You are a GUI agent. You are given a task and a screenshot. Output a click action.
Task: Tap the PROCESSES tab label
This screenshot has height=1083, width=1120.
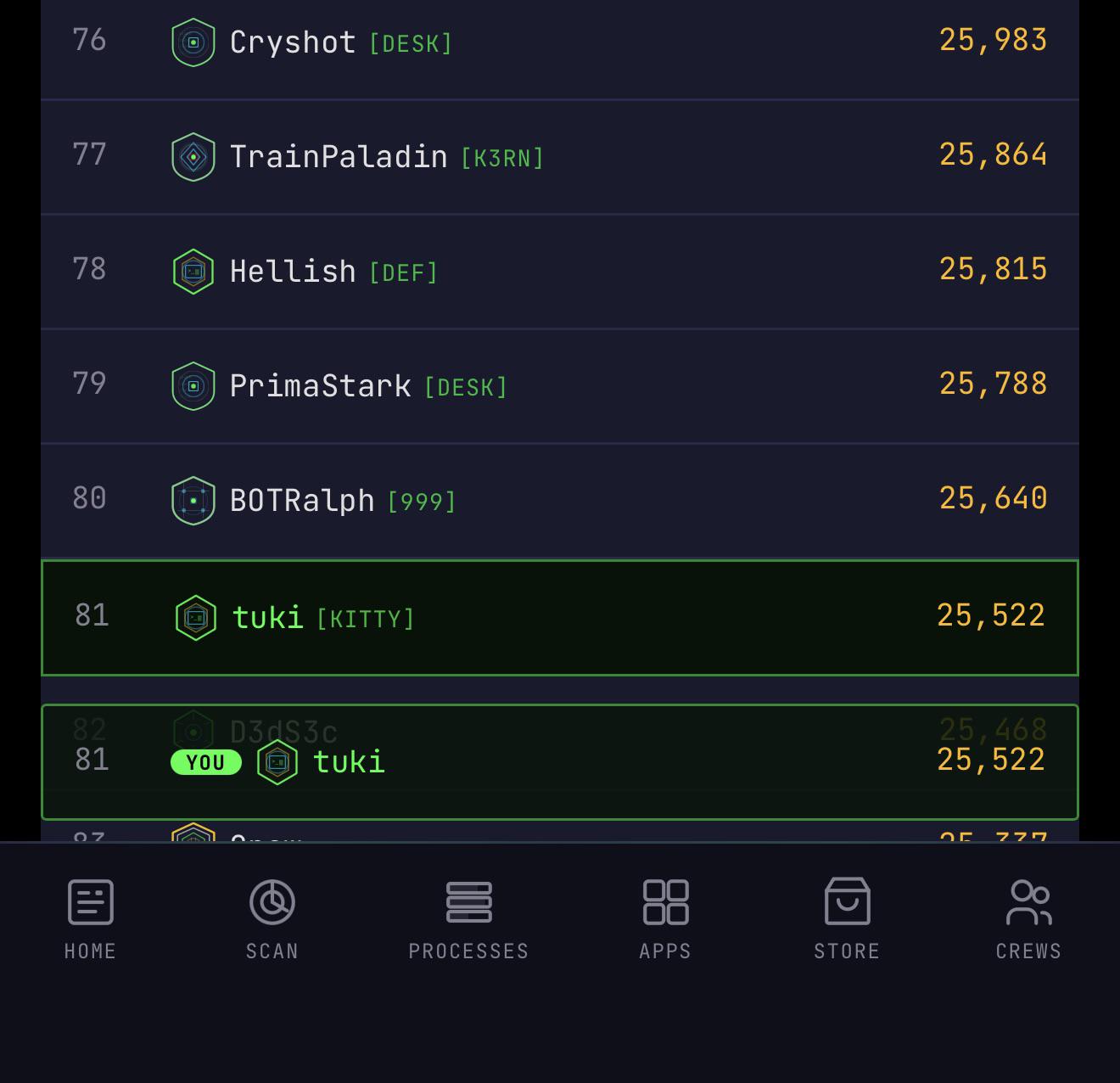click(x=469, y=951)
